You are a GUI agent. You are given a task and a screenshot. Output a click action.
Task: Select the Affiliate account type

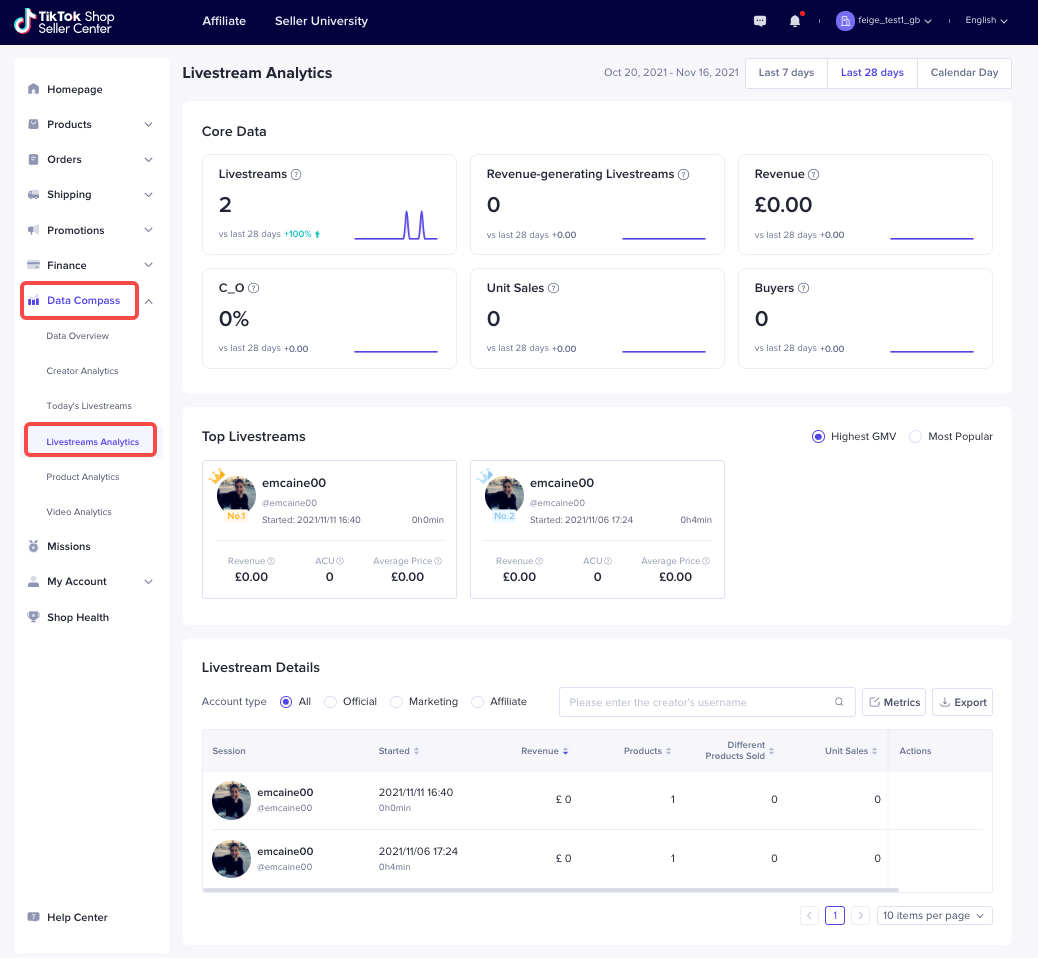click(477, 702)
